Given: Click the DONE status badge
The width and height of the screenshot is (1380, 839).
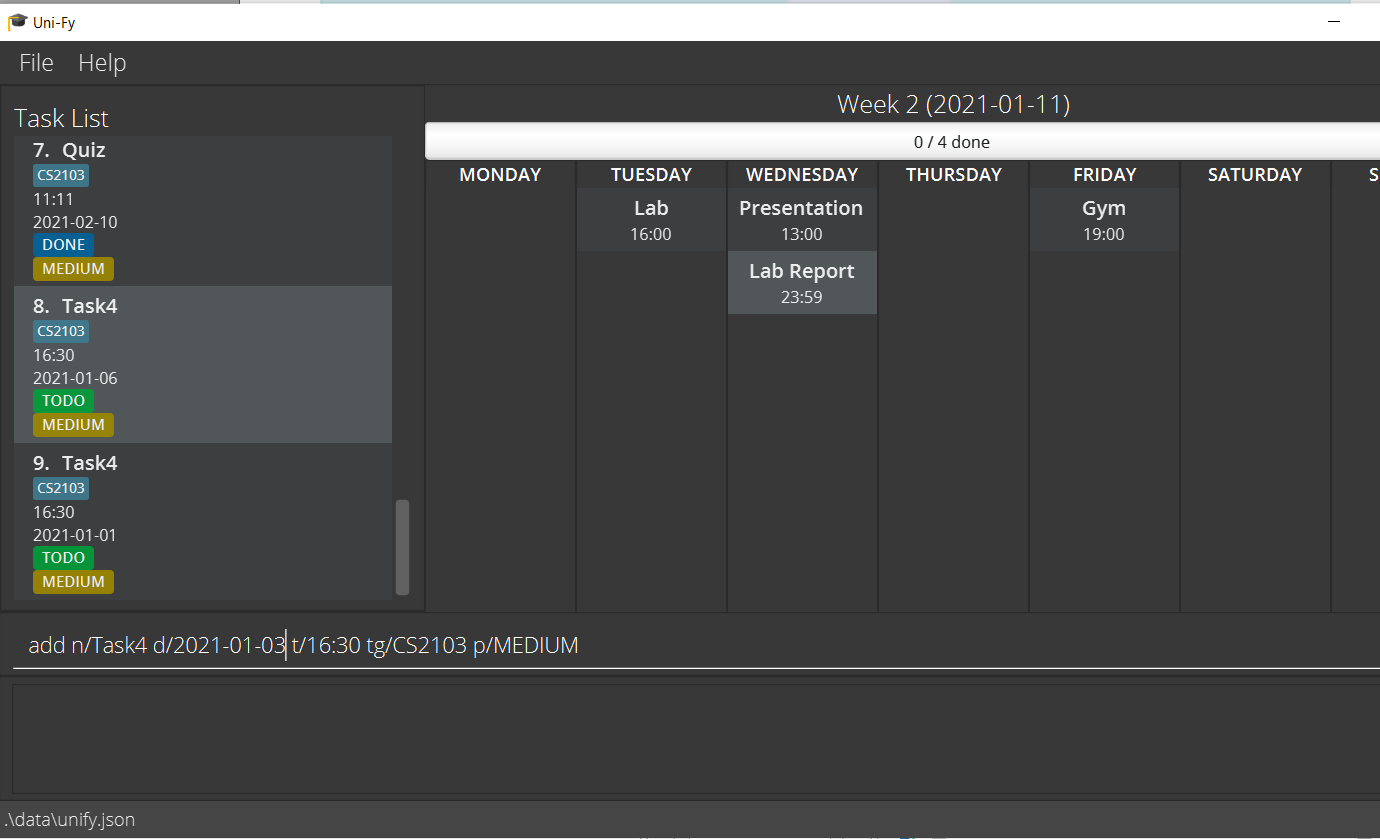Looking at the screenshot, I should point(63,245).
